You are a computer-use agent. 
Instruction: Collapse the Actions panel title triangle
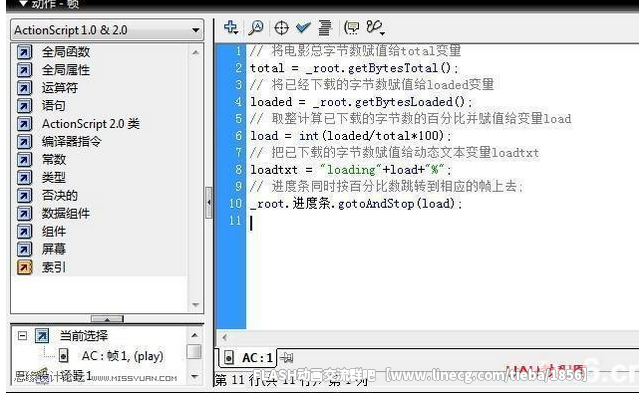click(23, 4)
